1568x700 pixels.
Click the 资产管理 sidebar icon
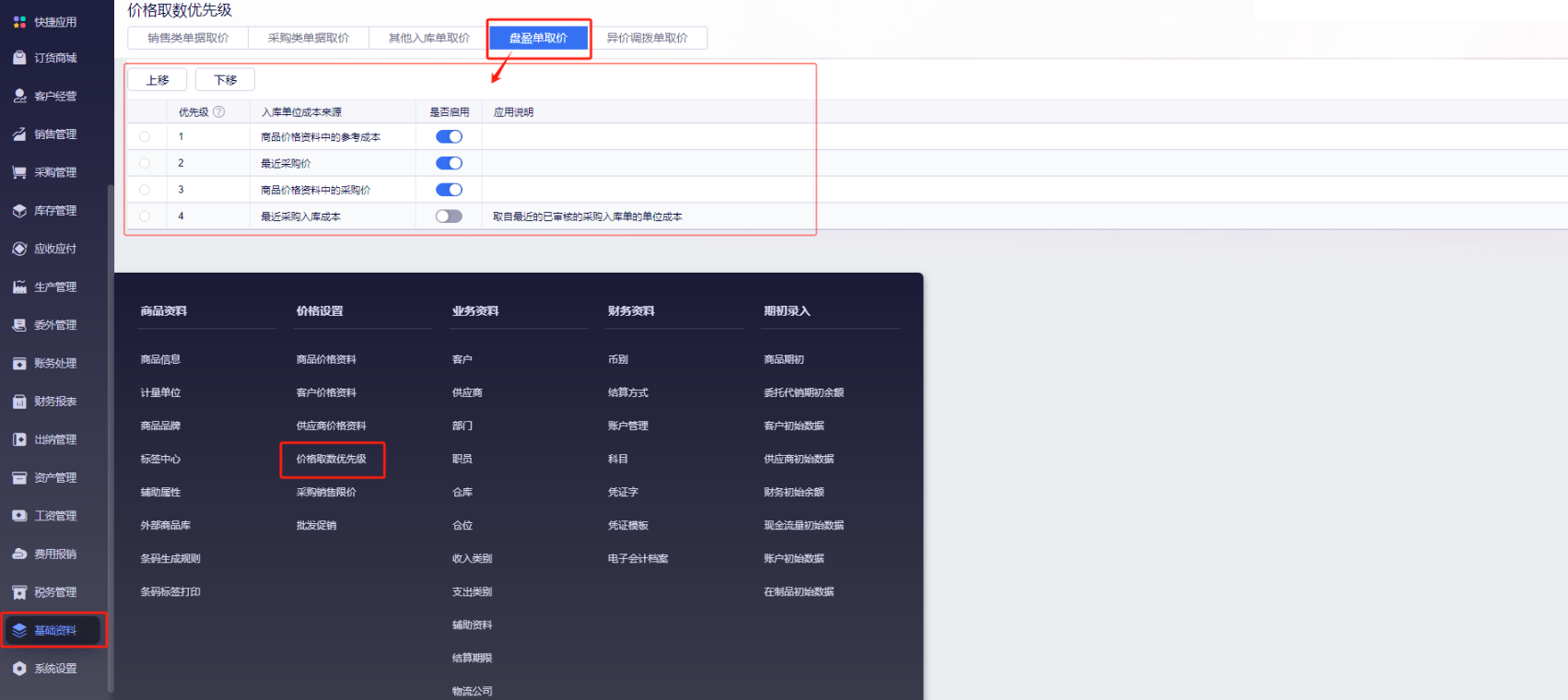click(x=19, y=478)
